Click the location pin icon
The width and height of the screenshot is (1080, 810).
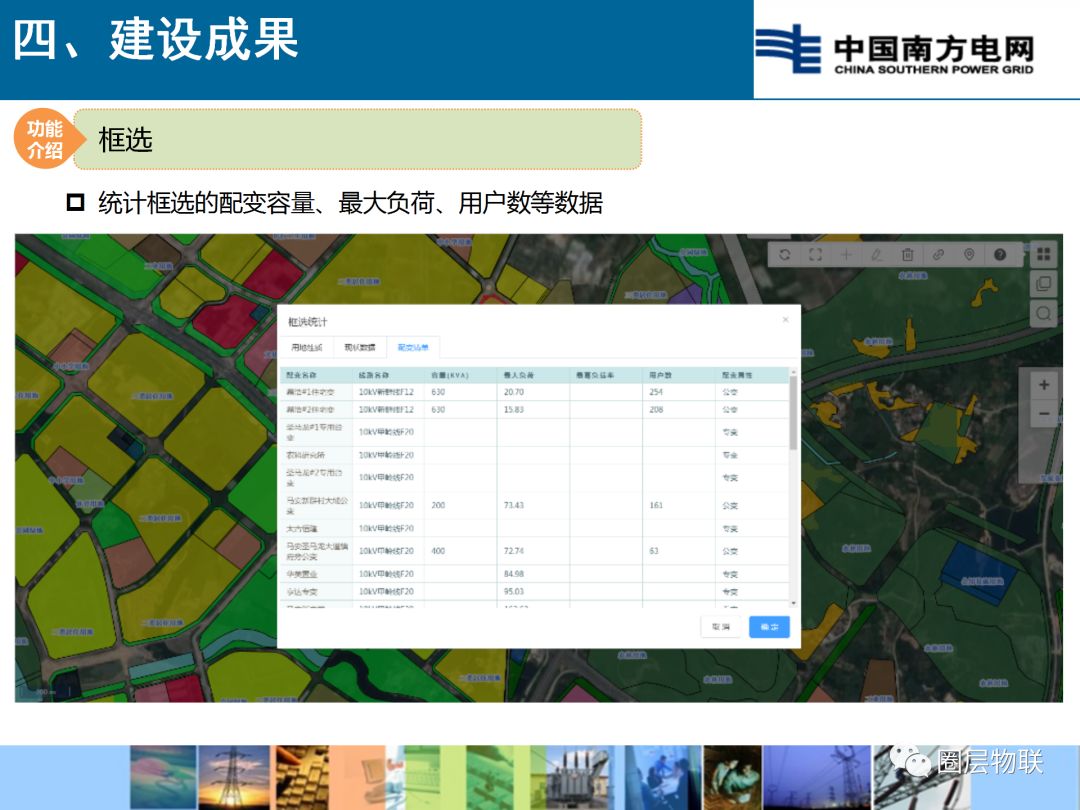coord(969,255)
